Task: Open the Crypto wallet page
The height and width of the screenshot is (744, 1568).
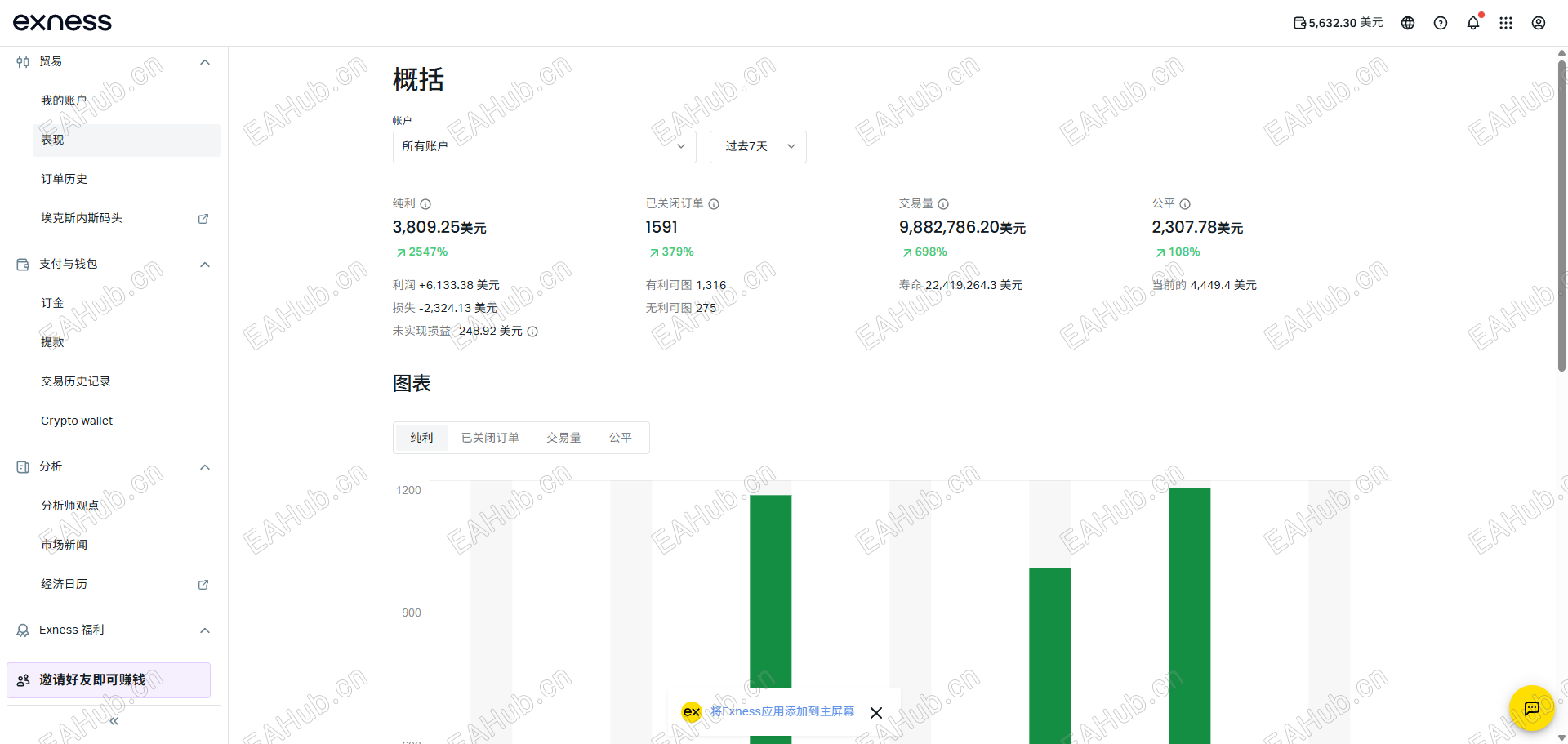Action: point(76,421)
